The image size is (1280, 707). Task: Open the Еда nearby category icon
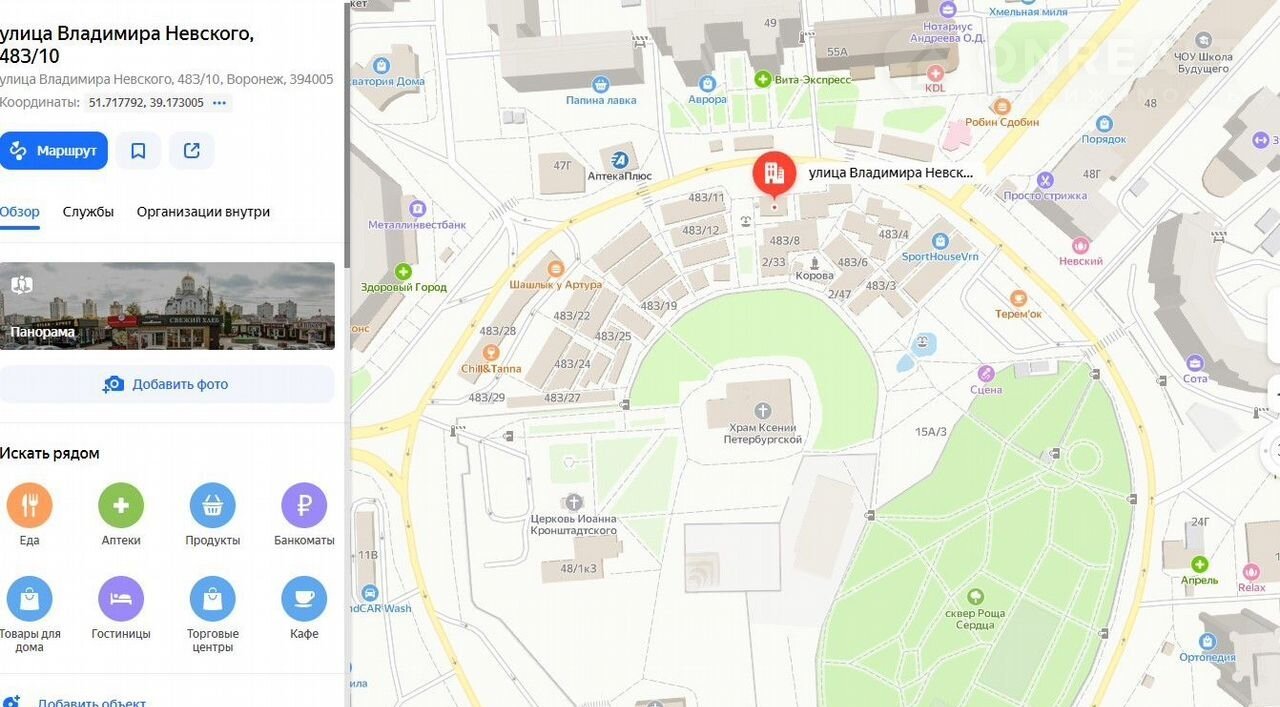click(x=29, y=505)
